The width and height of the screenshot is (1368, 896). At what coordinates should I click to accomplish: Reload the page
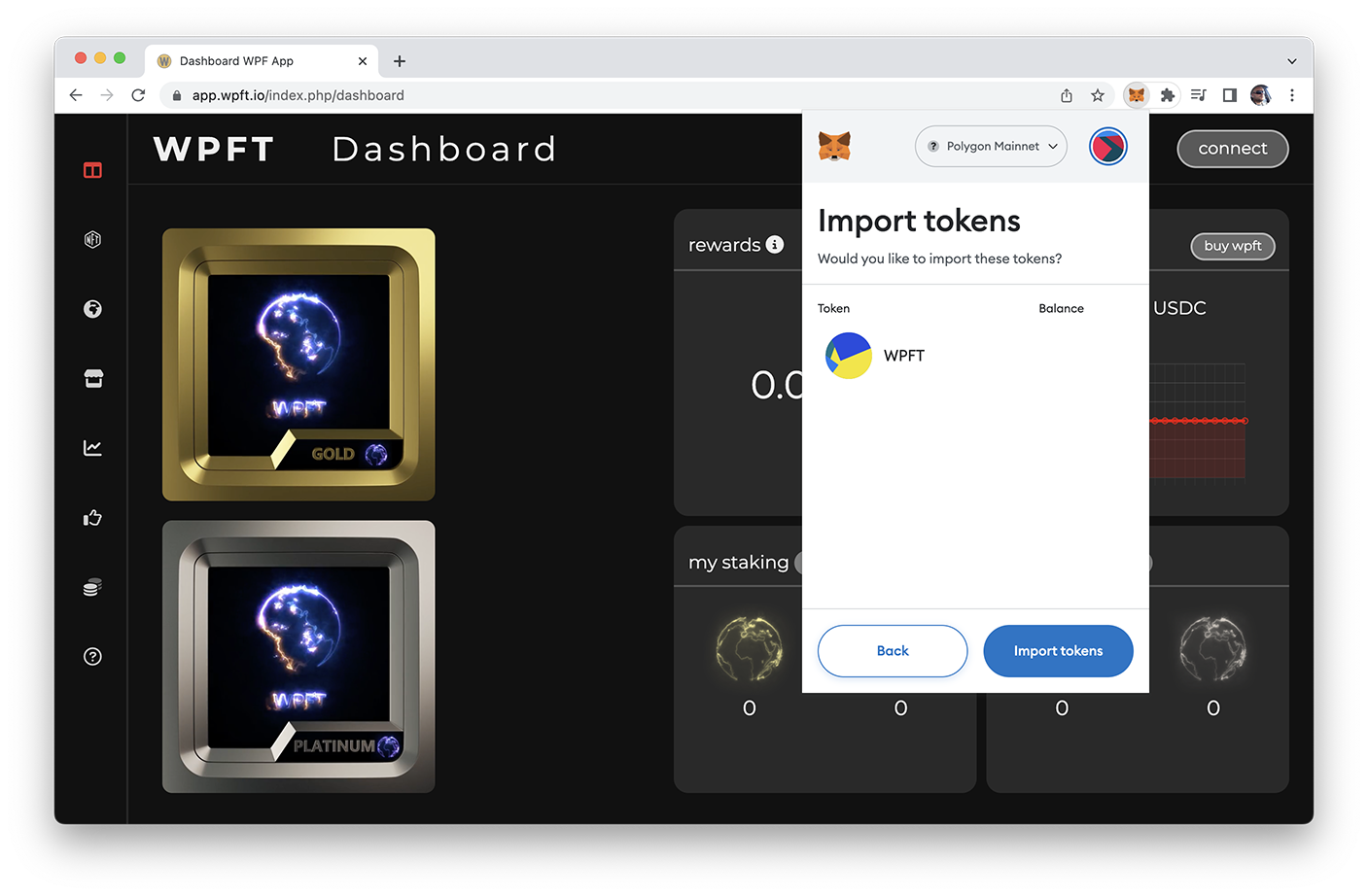coord(138,95)
